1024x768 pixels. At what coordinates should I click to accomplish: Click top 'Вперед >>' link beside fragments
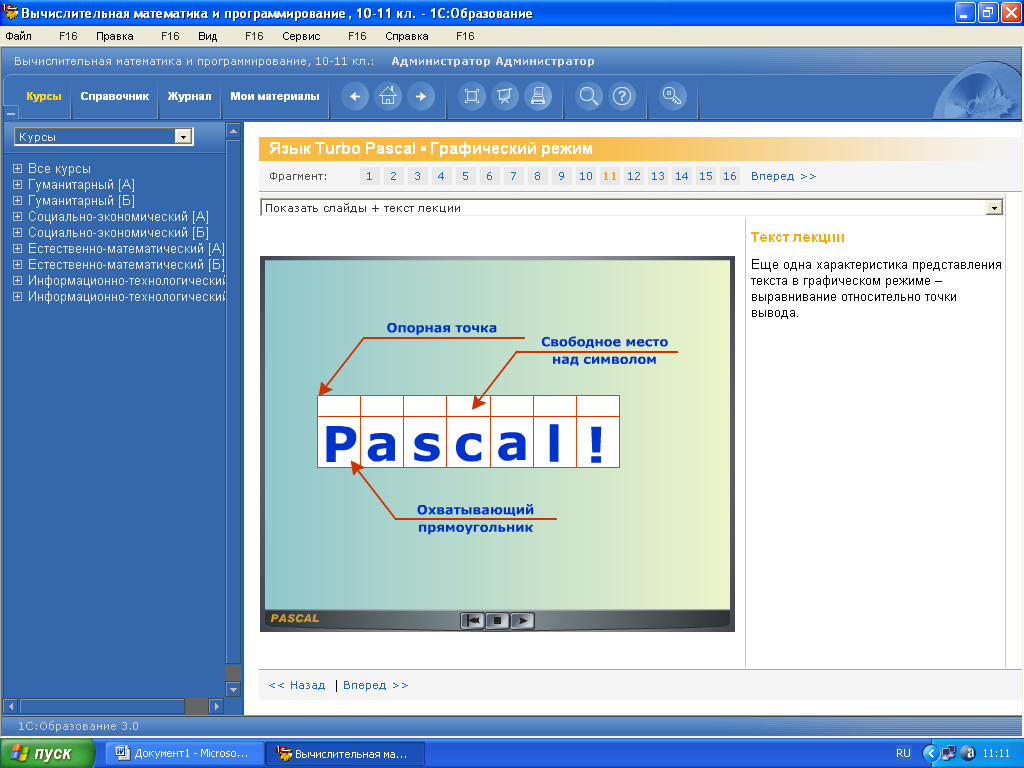pos(784,176)
